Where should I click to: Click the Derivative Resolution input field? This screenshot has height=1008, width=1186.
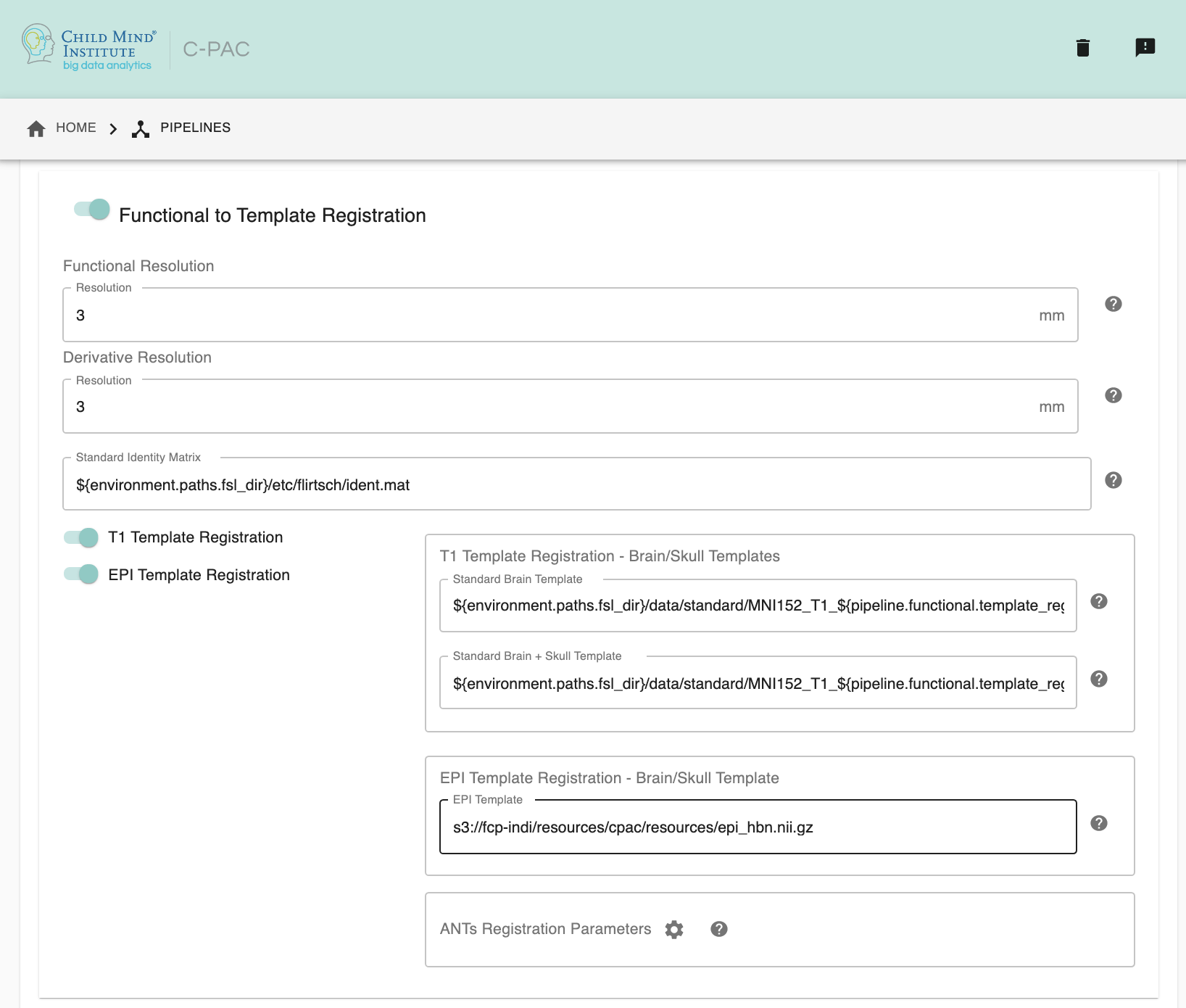coord(551,407)
